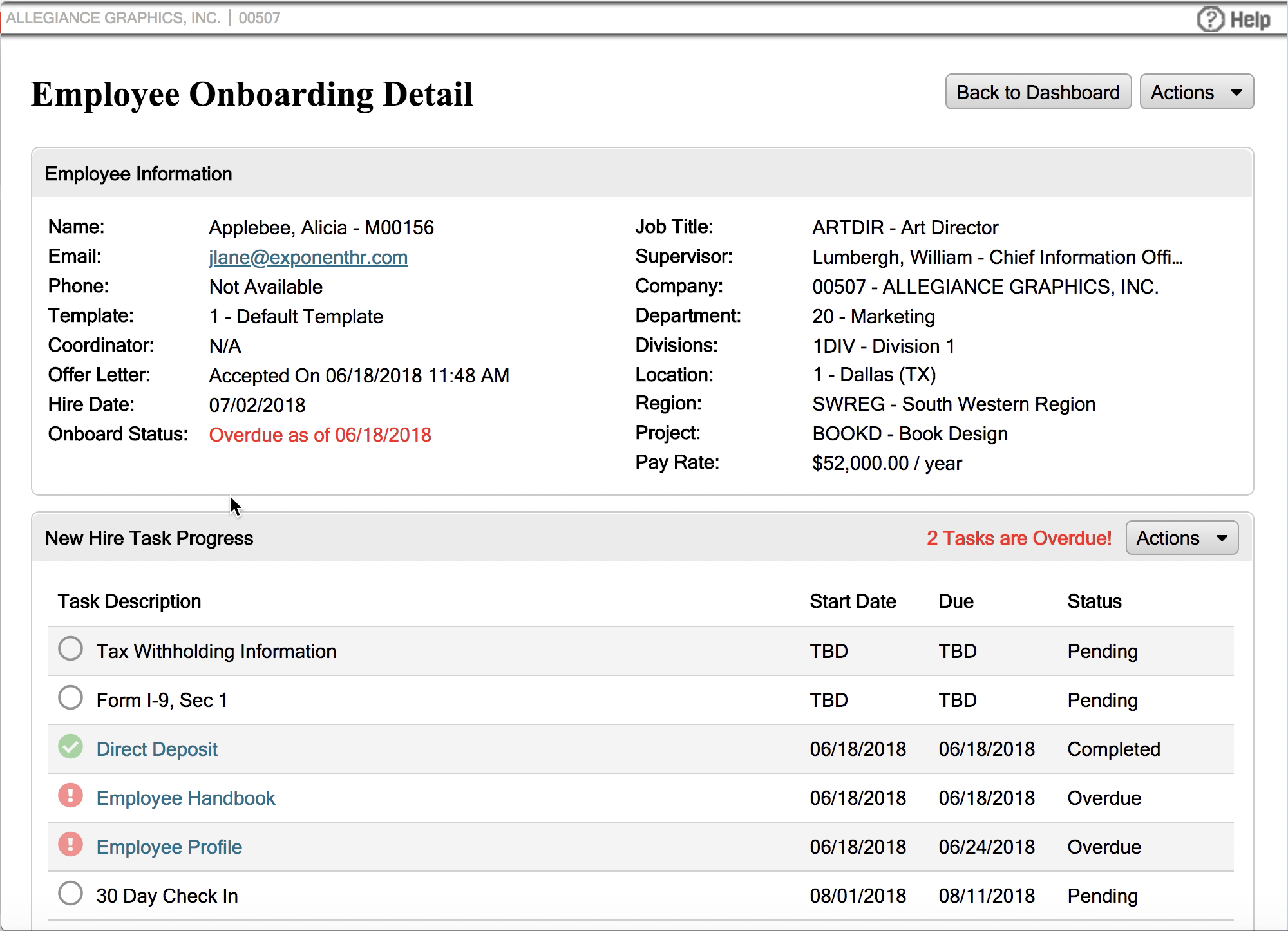Click the 2 Tasks are Overdue notice
This screenshot has height=931, width=1288.
coord(1019,538)
